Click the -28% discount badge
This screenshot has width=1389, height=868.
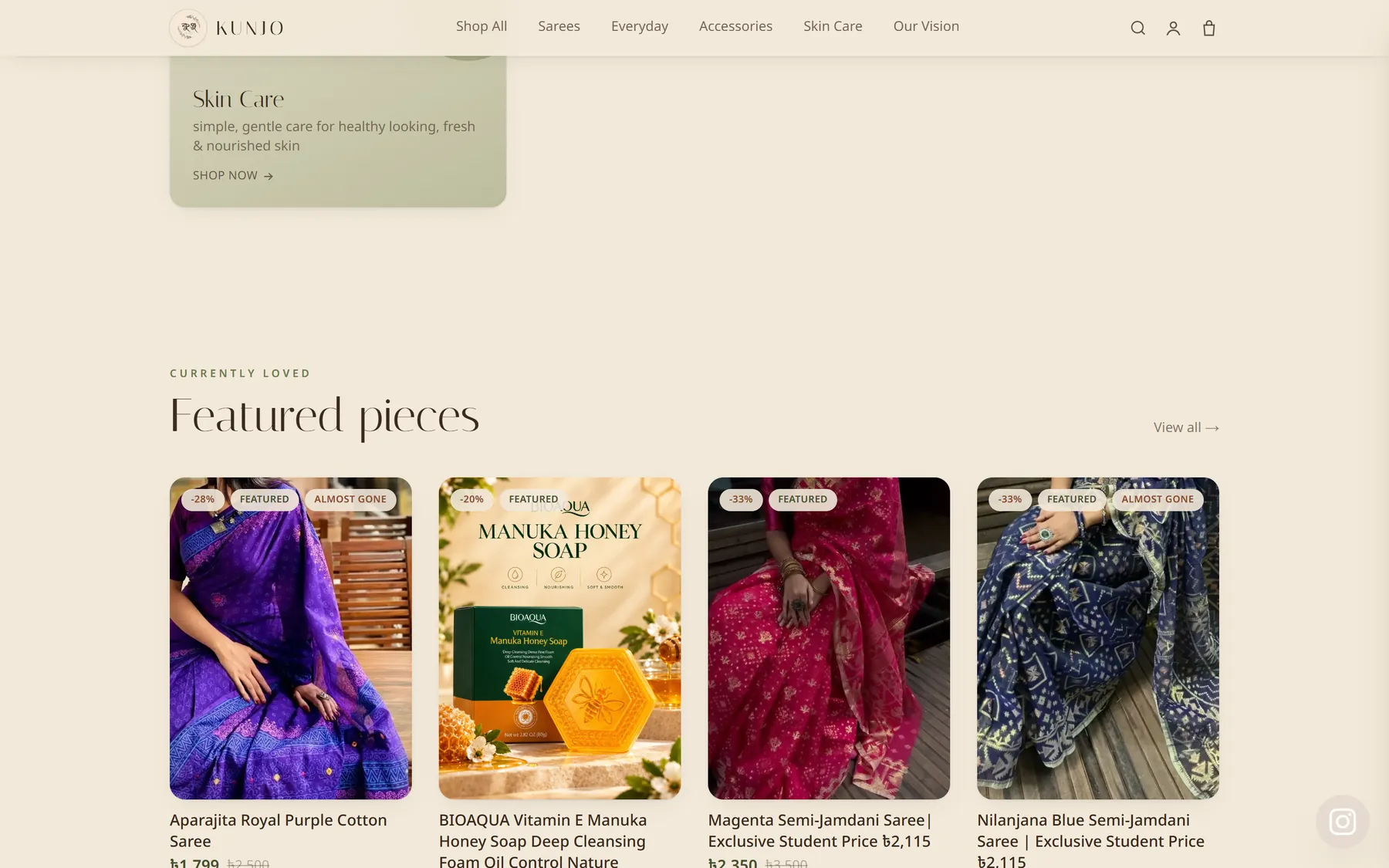[203, 500]
